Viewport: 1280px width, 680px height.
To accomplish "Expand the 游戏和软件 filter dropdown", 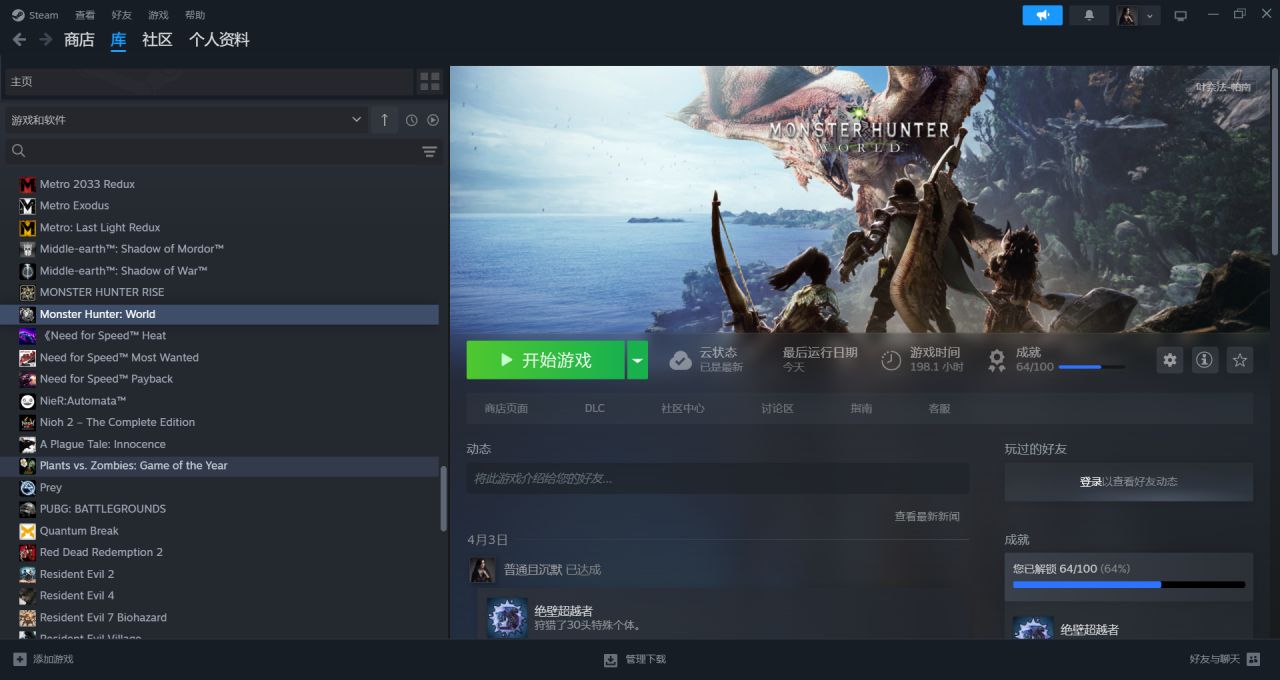I will [x=356, y=120].
